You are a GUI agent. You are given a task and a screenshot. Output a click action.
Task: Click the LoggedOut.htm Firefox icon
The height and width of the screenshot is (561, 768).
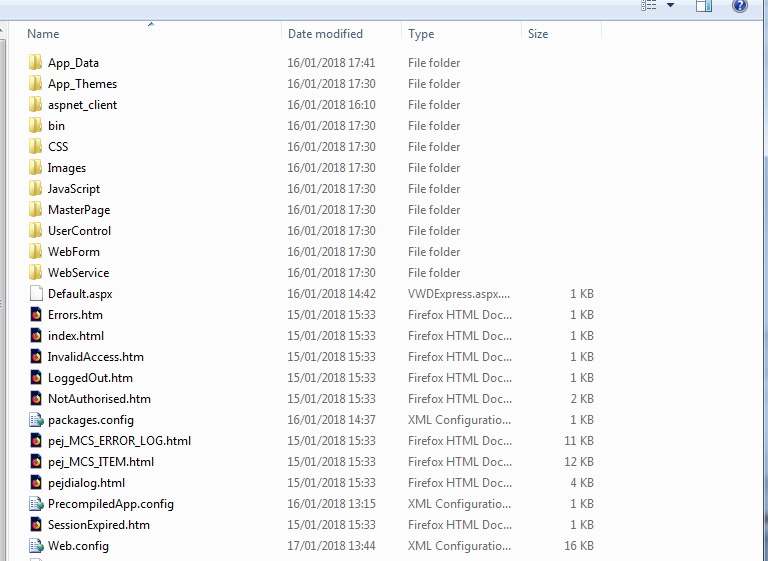click(x=36, y=378)
